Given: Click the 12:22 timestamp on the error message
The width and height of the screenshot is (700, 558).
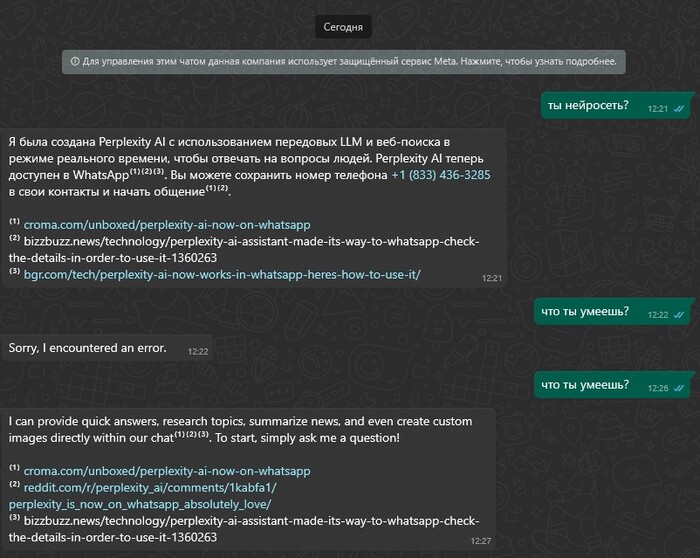Looking at the screenshot, I should (x=198, y=351).
